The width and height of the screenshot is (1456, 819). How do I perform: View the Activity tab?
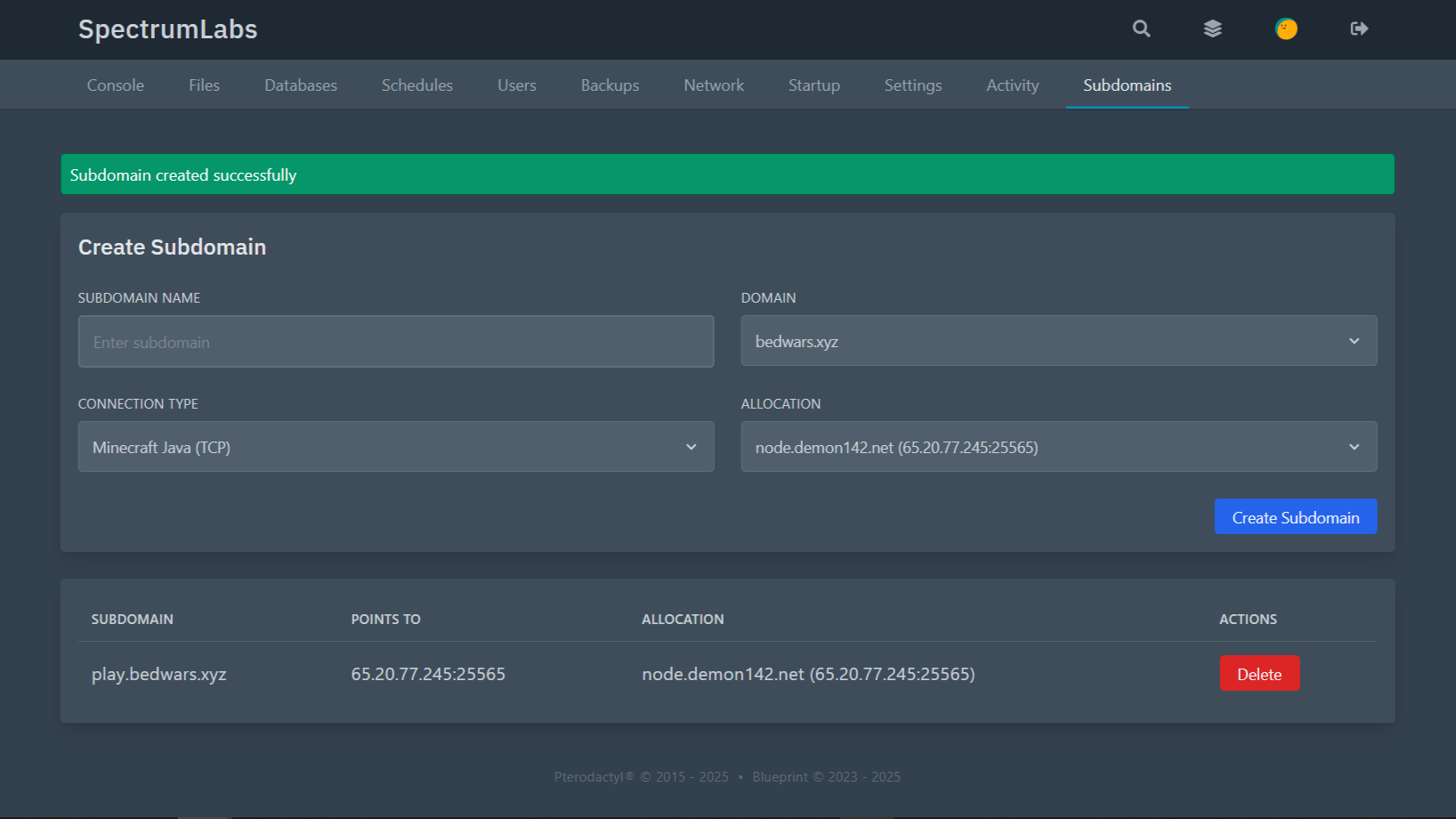click(1012, 85)
